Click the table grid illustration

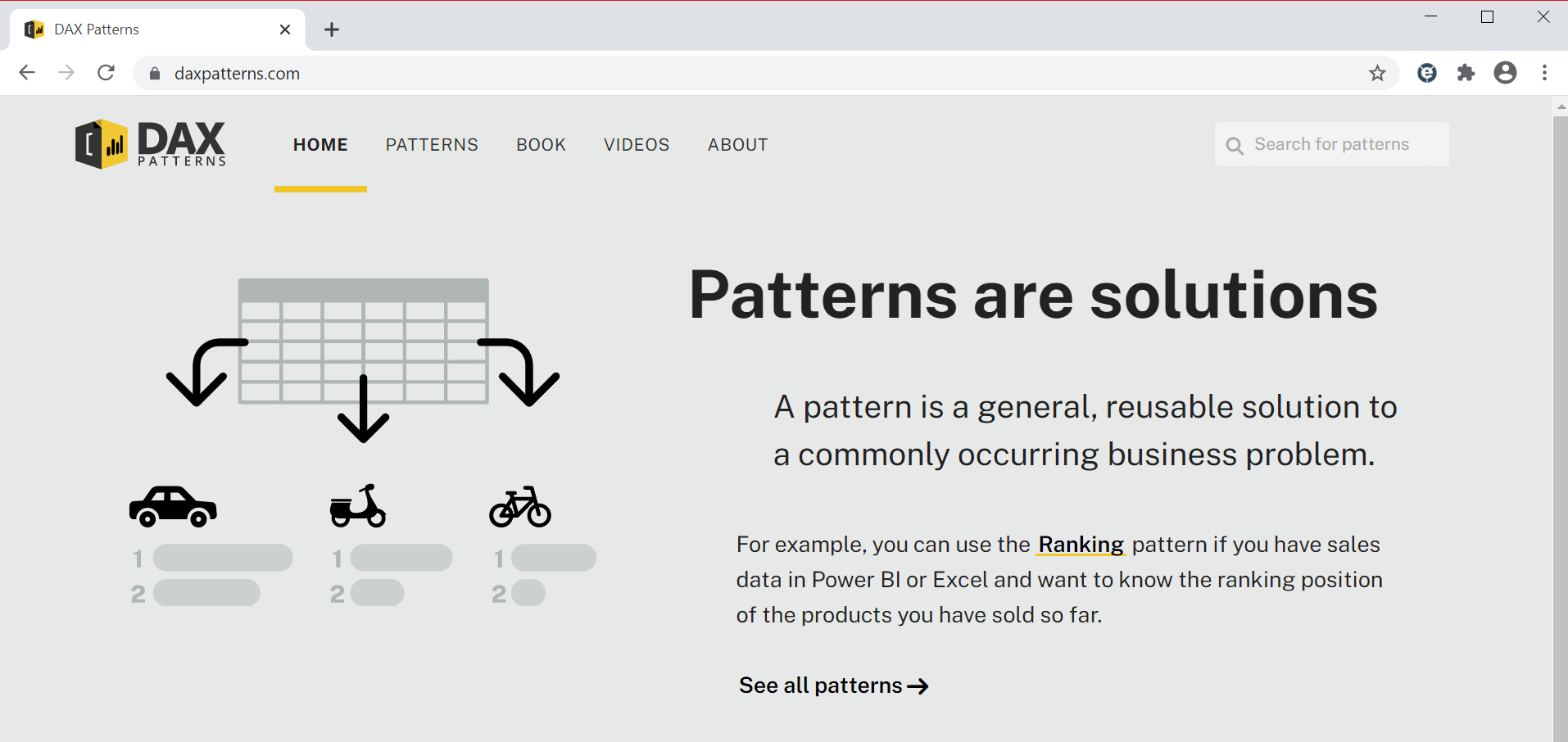(x=364, y=341)
